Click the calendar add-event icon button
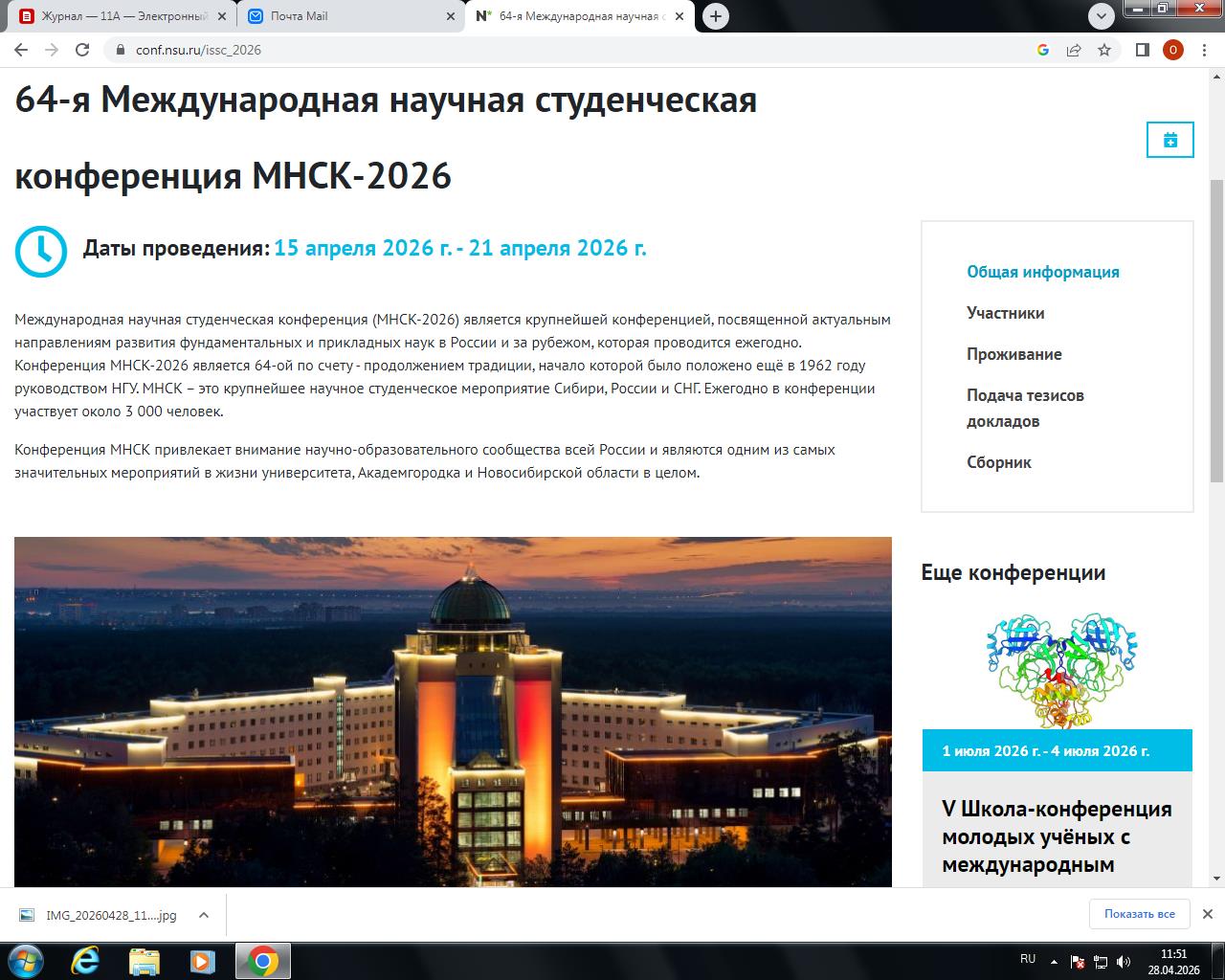 coord(1169,141)
